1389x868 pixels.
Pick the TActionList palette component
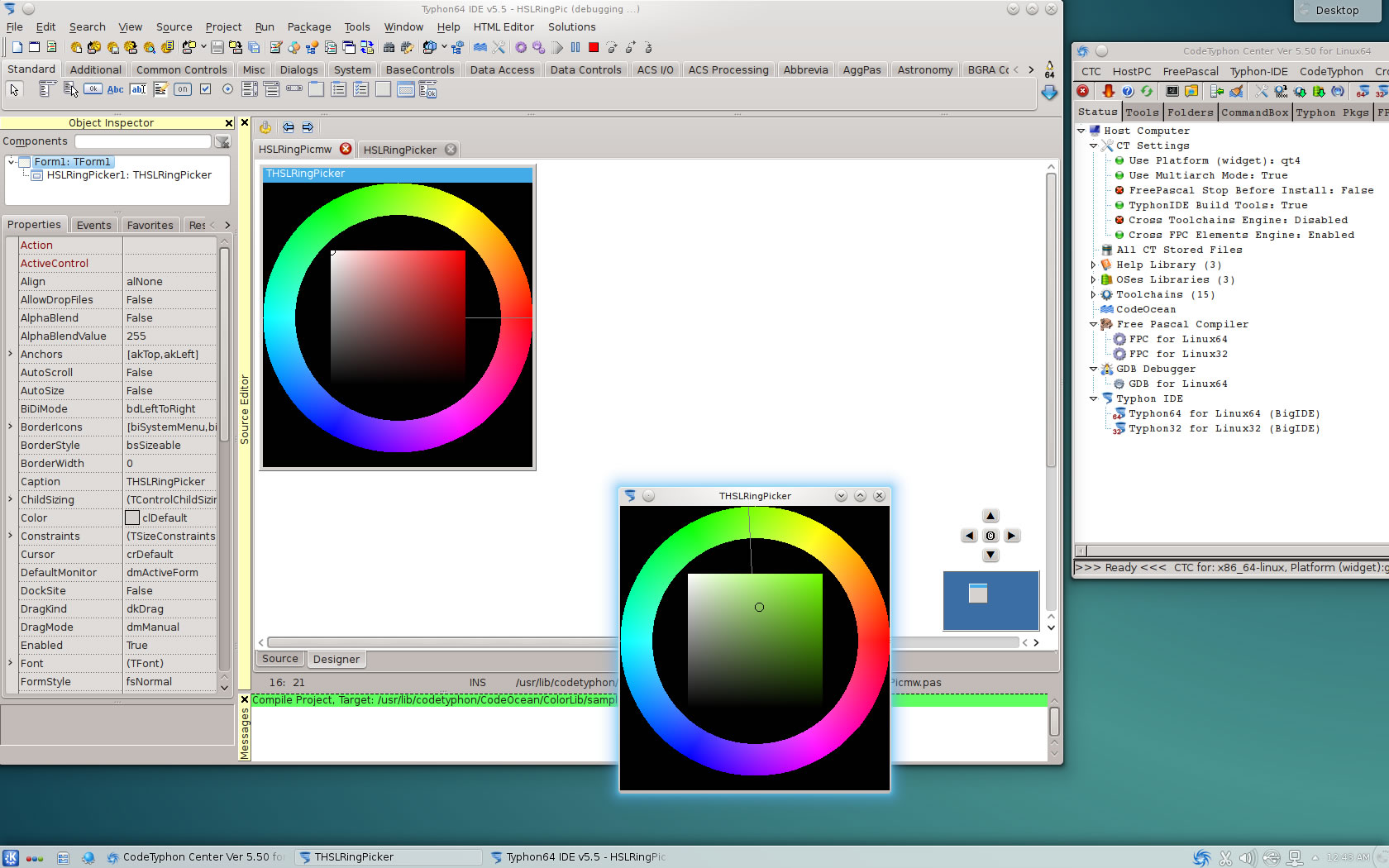(427, 89)
